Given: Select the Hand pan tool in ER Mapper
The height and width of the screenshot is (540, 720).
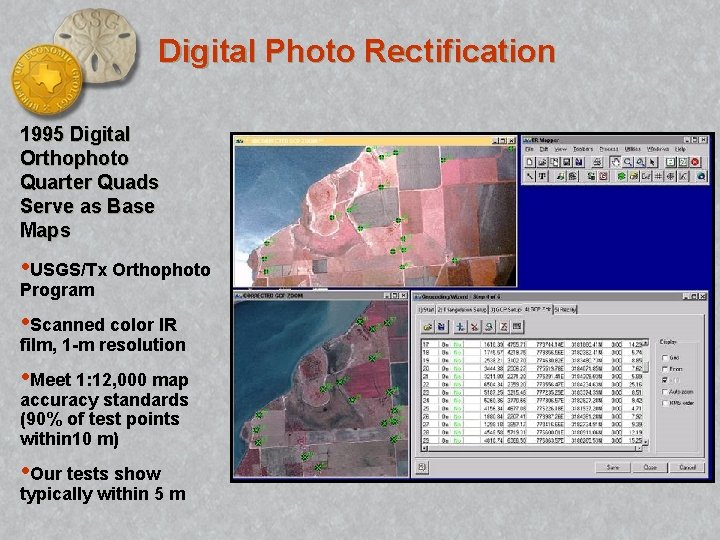Looking at the screenshot, I should [615, 162].
